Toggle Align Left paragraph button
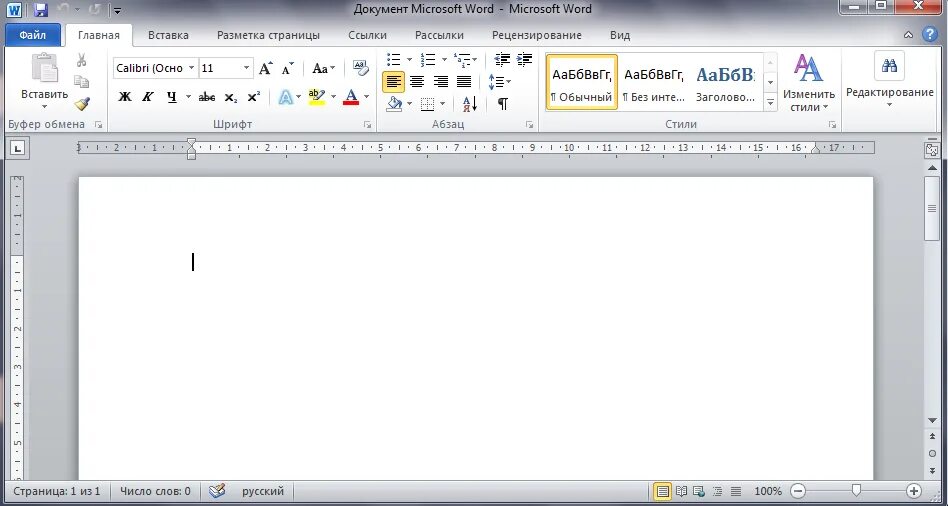948x506 pixels. (394, 81)
